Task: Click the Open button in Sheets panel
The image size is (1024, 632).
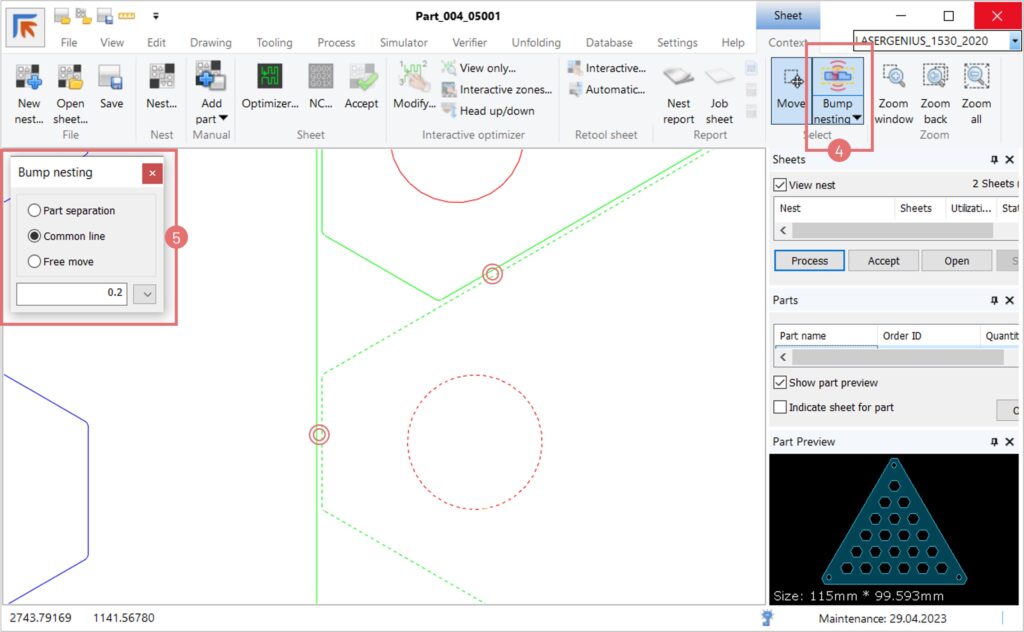Action: click(x=956, y=261)
